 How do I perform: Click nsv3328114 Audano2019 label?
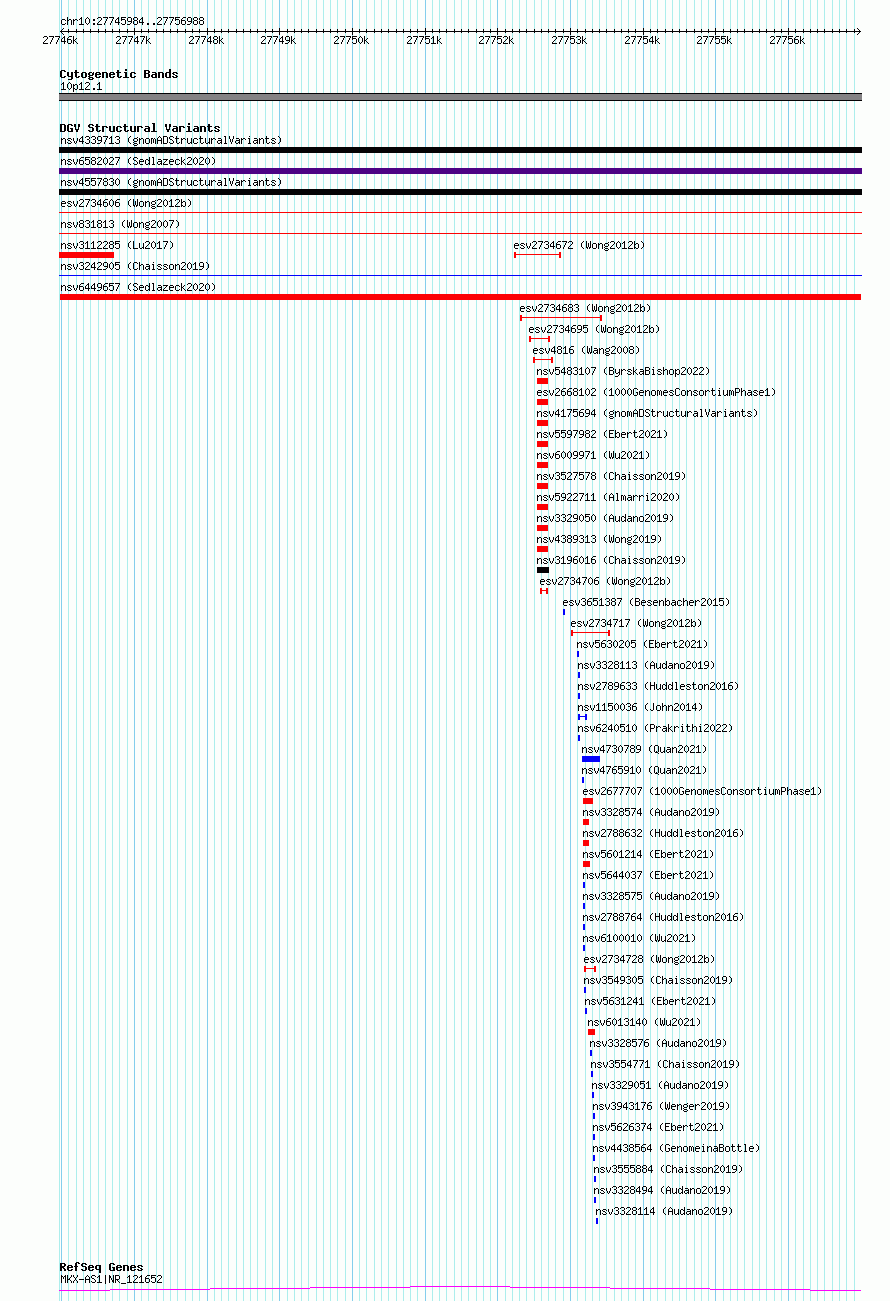click(x=664, y=1211)
